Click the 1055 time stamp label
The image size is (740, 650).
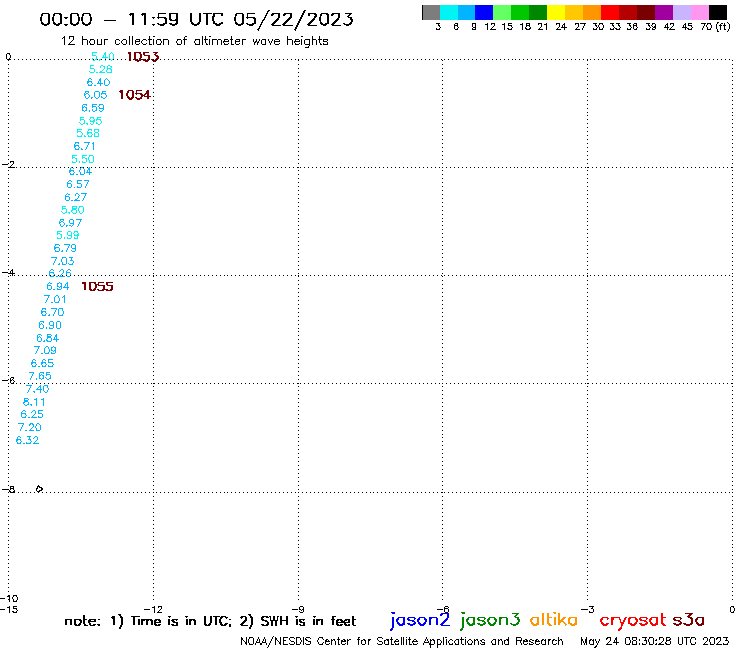pyautogui.click(x=97, y=287)
